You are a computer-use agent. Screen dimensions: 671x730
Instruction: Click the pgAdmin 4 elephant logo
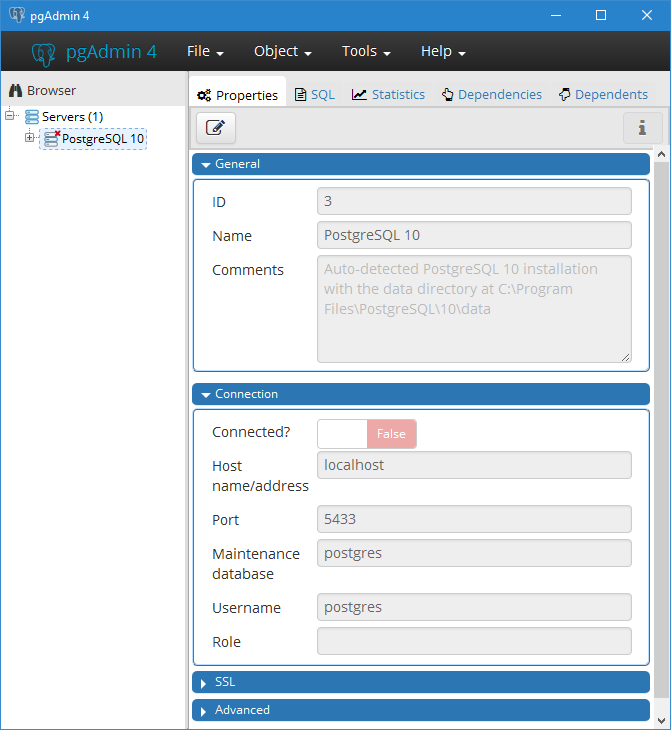(43, 52)
